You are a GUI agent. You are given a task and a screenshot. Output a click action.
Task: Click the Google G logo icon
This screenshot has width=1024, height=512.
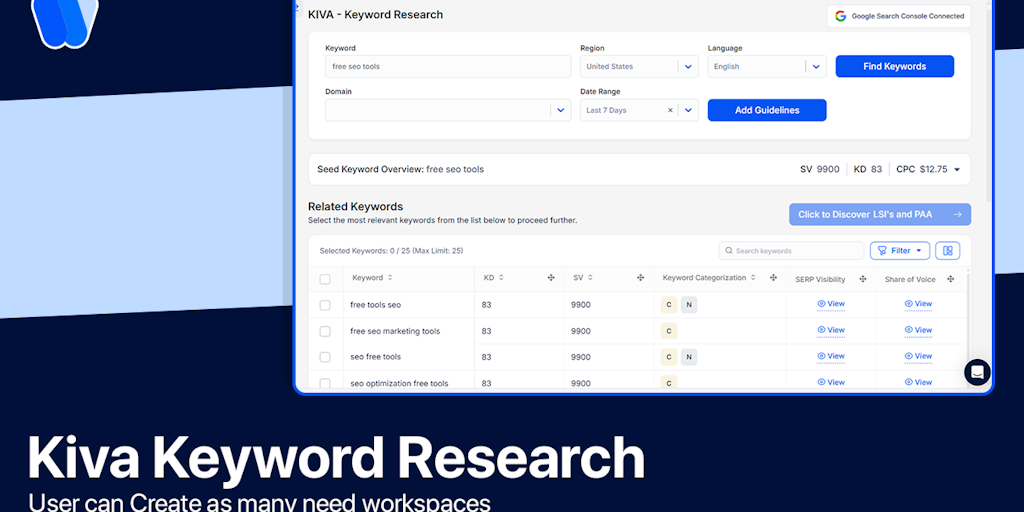[840, 16]
